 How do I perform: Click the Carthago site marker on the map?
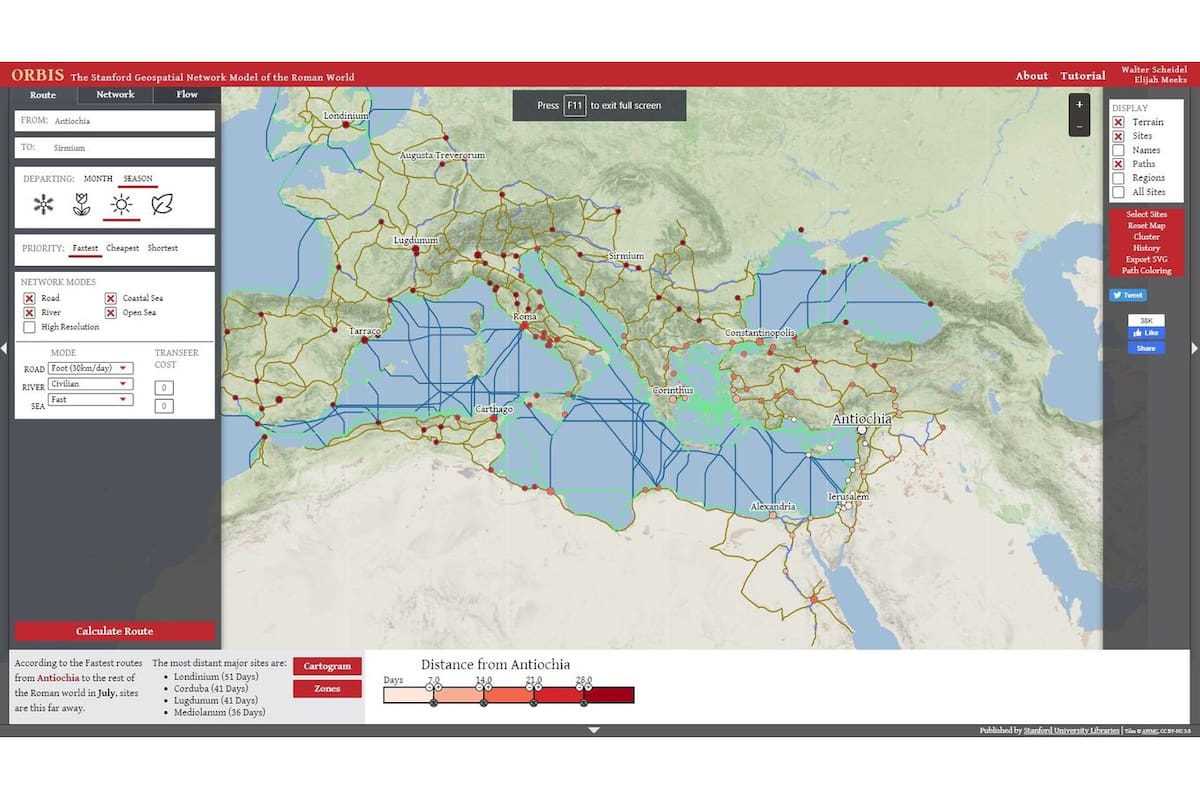[494, 419]
